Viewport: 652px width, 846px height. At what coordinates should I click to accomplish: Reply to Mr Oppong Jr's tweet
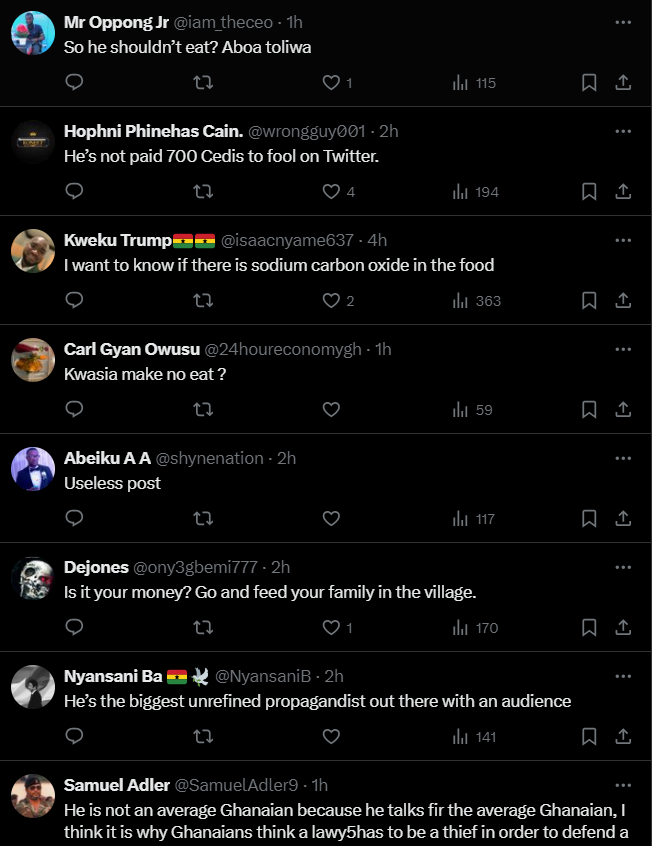point(74,82)
